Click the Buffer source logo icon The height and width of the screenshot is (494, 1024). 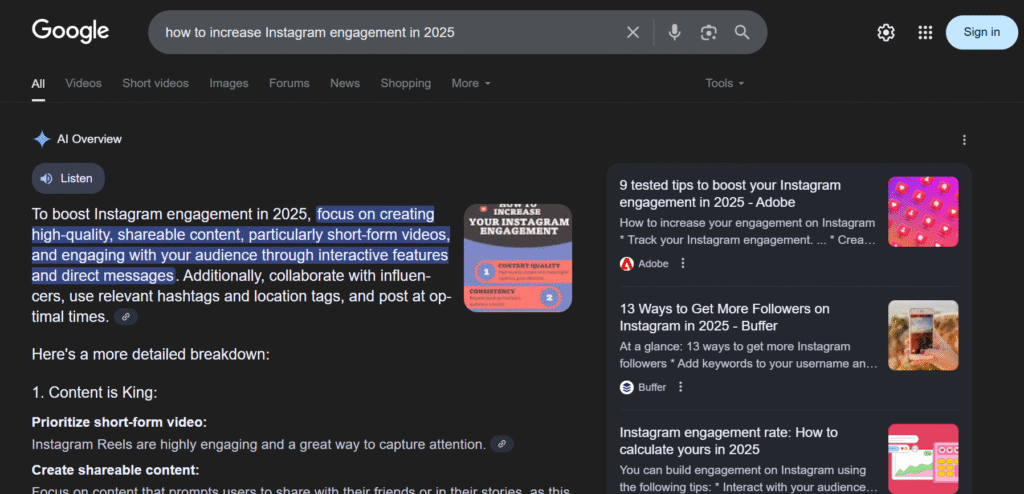tap(626, 387)
